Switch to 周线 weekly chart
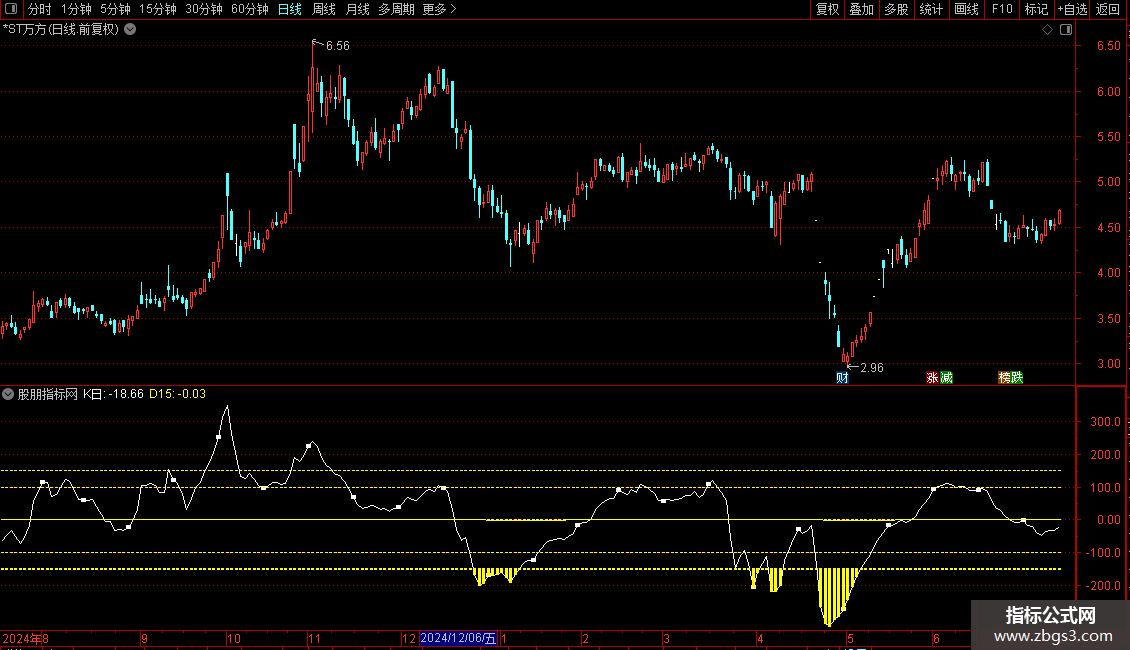 coord(324,9)
